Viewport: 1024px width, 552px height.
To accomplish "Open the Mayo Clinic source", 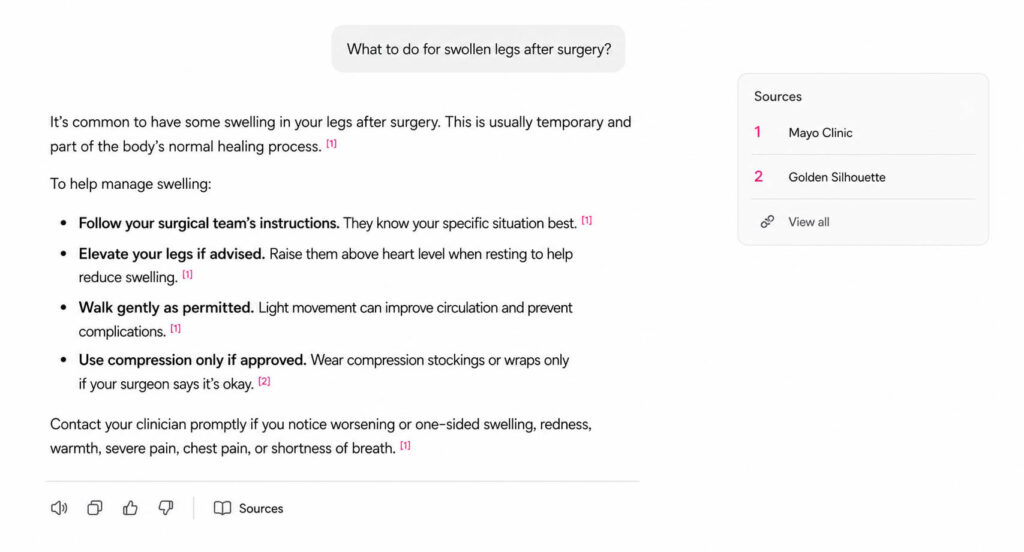I will coord(820,133).
